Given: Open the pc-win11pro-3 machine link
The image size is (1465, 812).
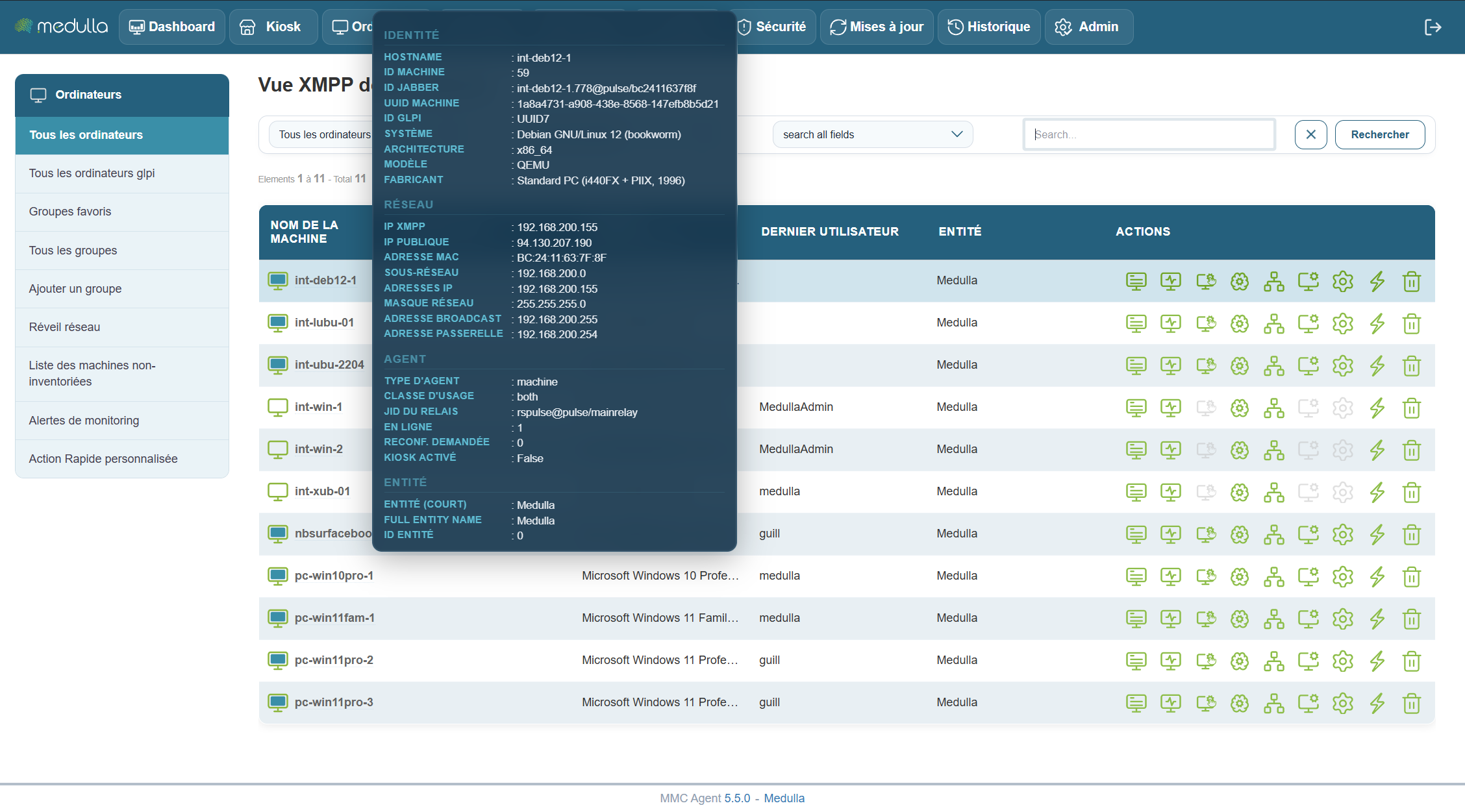Looking at the screenshot, I should click(x=334, y=702).
